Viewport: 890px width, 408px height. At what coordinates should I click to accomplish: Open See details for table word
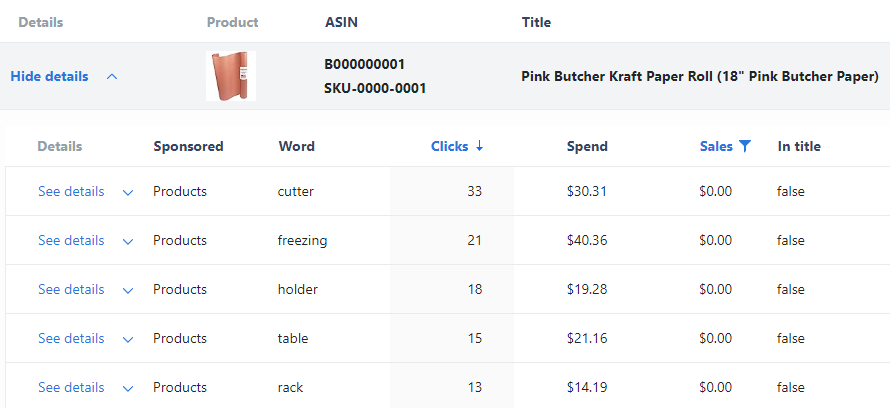point(71,338)
